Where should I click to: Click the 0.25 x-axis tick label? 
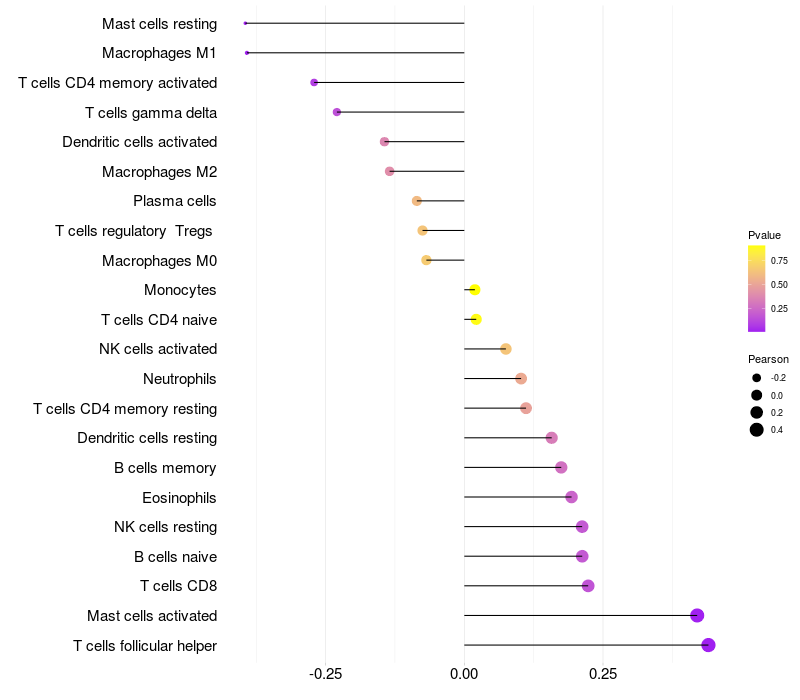[603, 675]
